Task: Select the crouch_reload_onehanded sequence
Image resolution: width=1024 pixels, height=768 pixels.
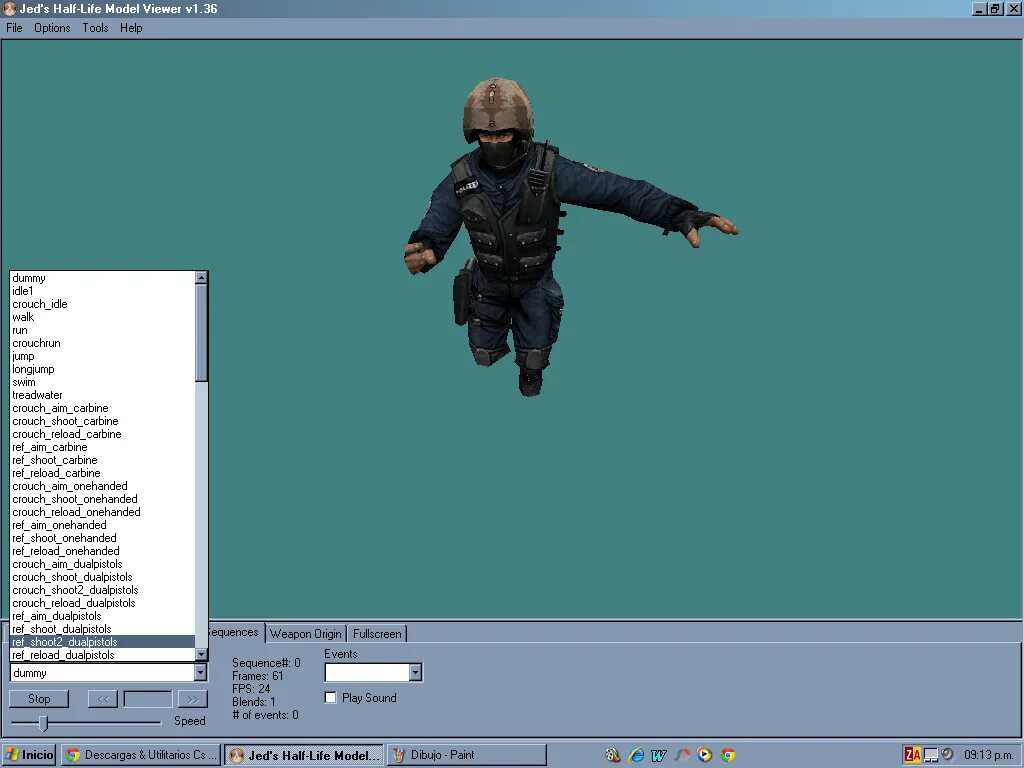Action: (x=103, y=513)
